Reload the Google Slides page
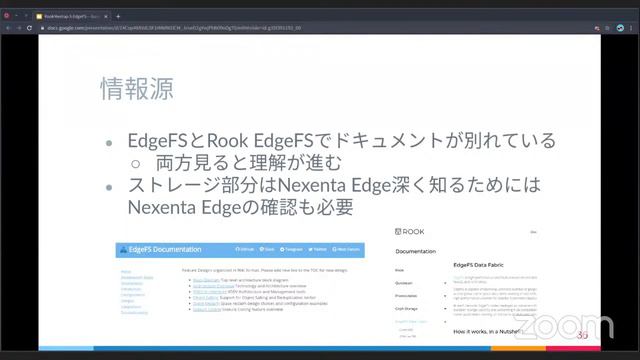The height and width of the screenshot is (360, 640). click(29, 28)
